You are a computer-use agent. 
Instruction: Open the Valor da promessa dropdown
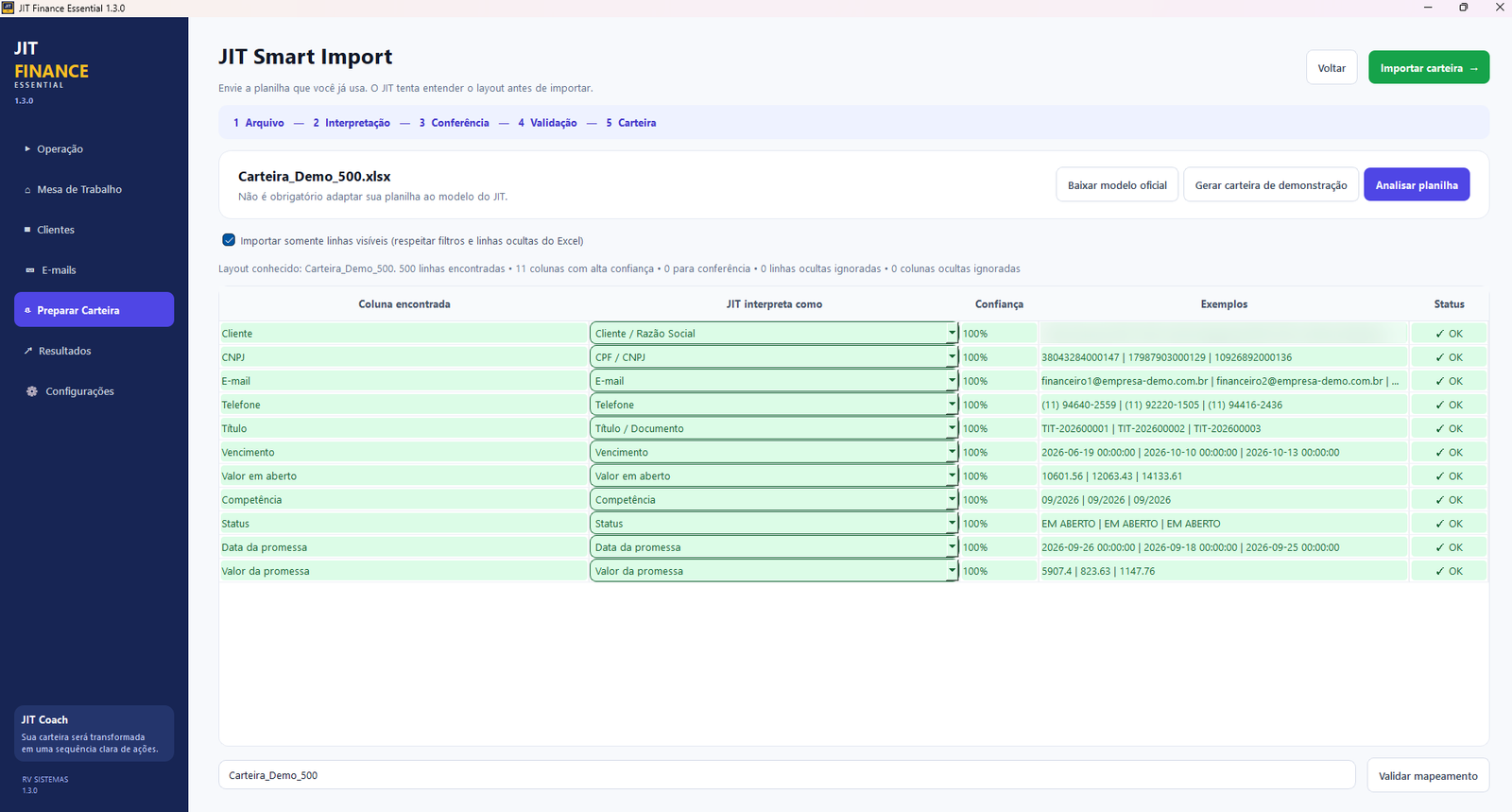coord(774,570)
